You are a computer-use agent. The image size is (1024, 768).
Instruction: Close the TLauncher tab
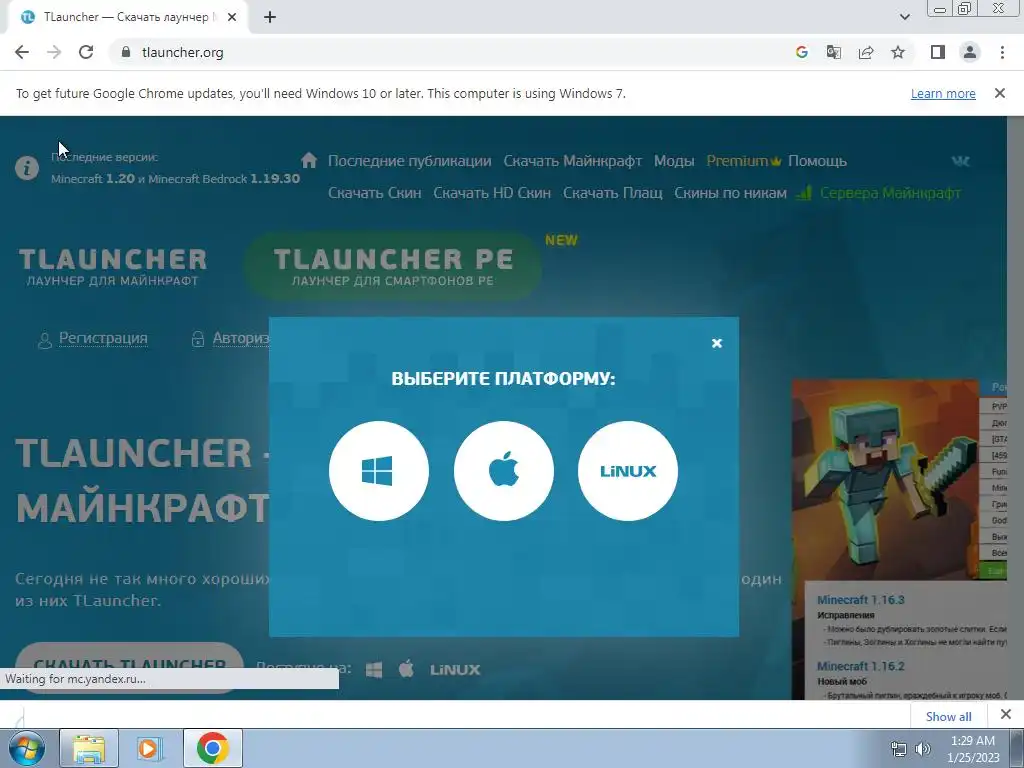[x=232, y=17]
